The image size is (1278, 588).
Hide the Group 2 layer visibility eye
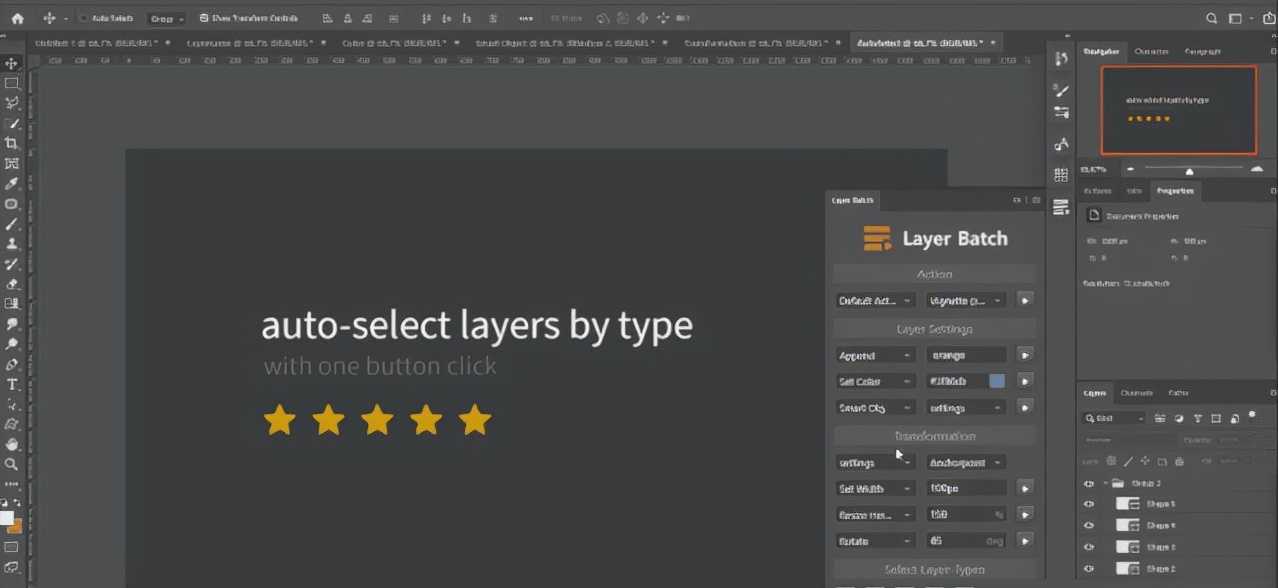1089,483
